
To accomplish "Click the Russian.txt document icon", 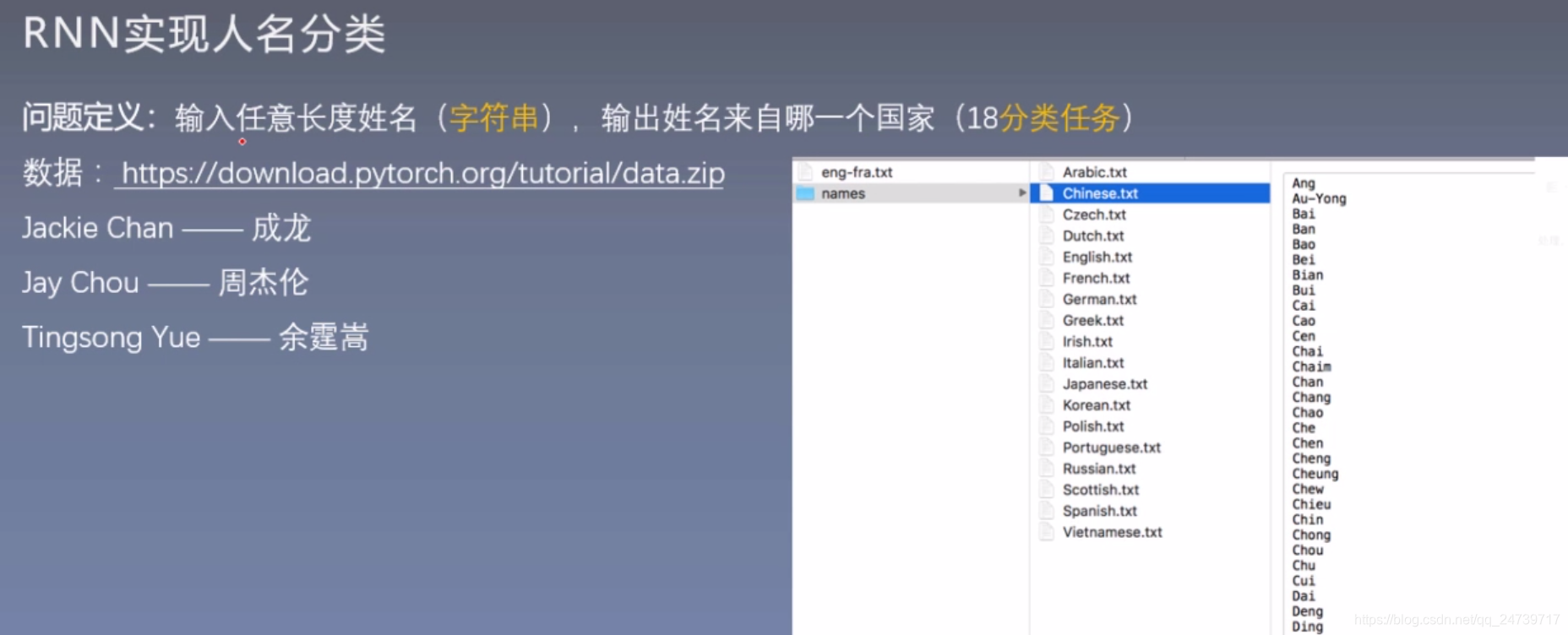I will coord(1047,469).
